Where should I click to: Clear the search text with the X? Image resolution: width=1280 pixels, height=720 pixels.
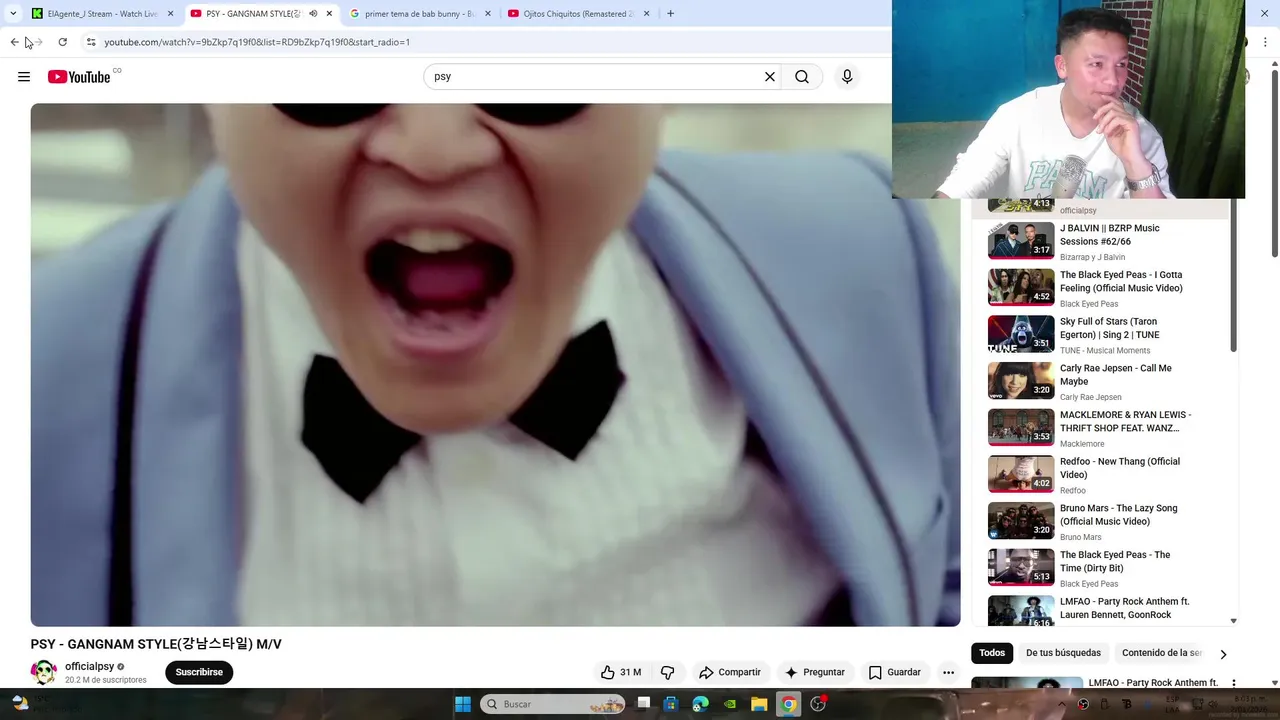click(770, 77)
